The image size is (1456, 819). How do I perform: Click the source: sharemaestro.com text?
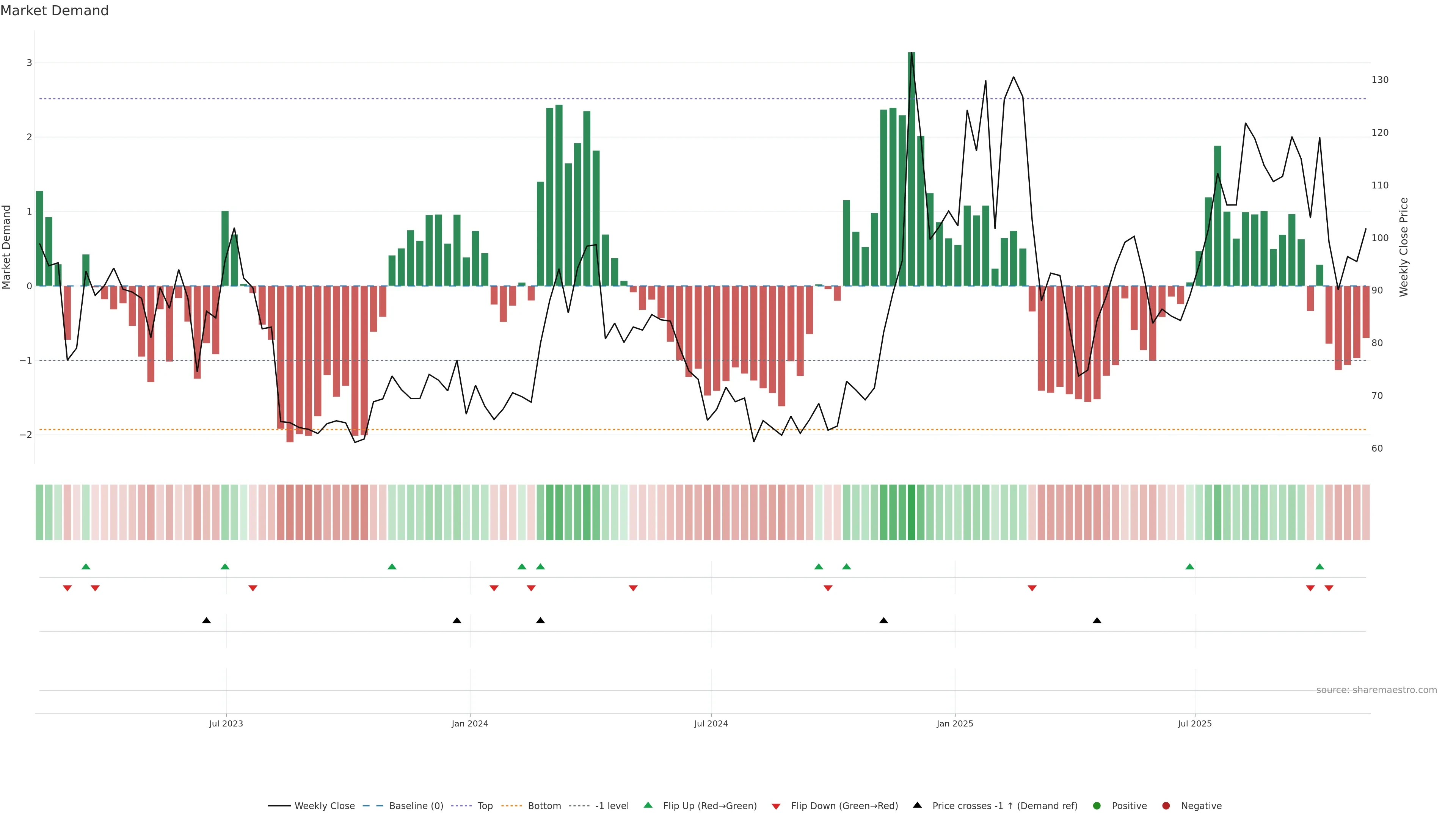click(x=1376, y=690)
